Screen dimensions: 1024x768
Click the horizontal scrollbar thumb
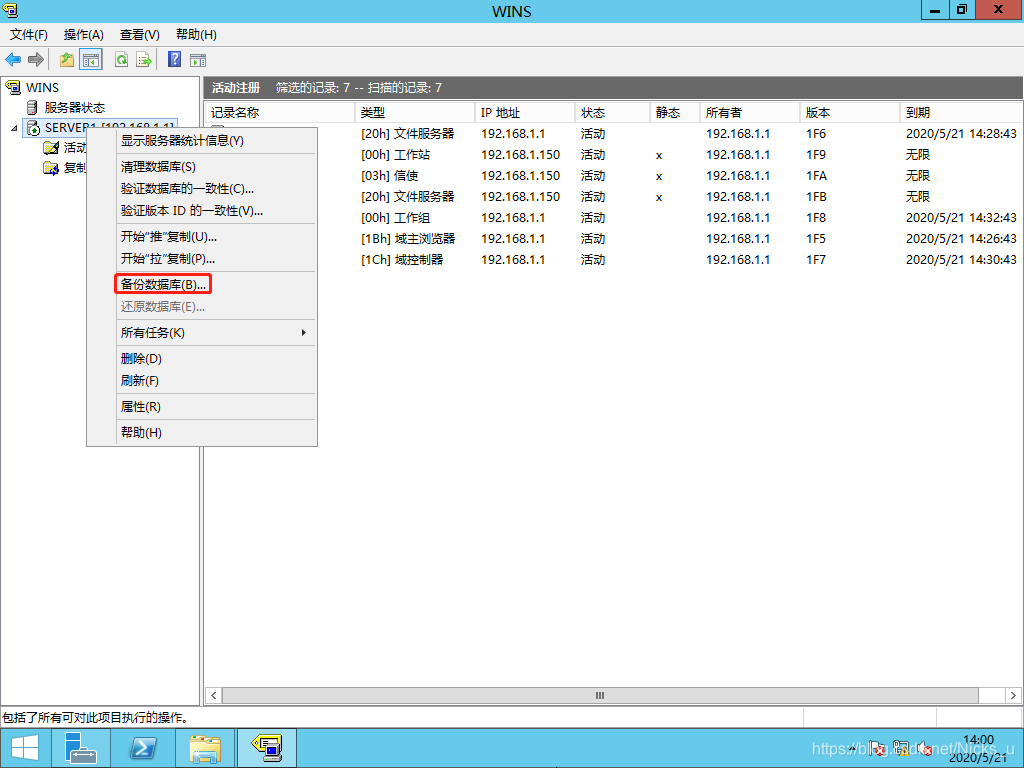(600, 696)
